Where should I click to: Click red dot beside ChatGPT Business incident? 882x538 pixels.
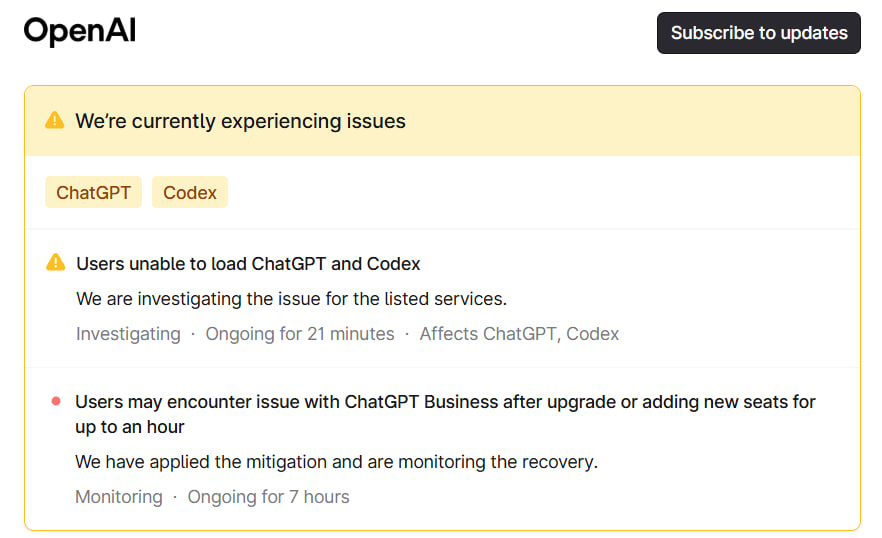[x=56, y=402]
